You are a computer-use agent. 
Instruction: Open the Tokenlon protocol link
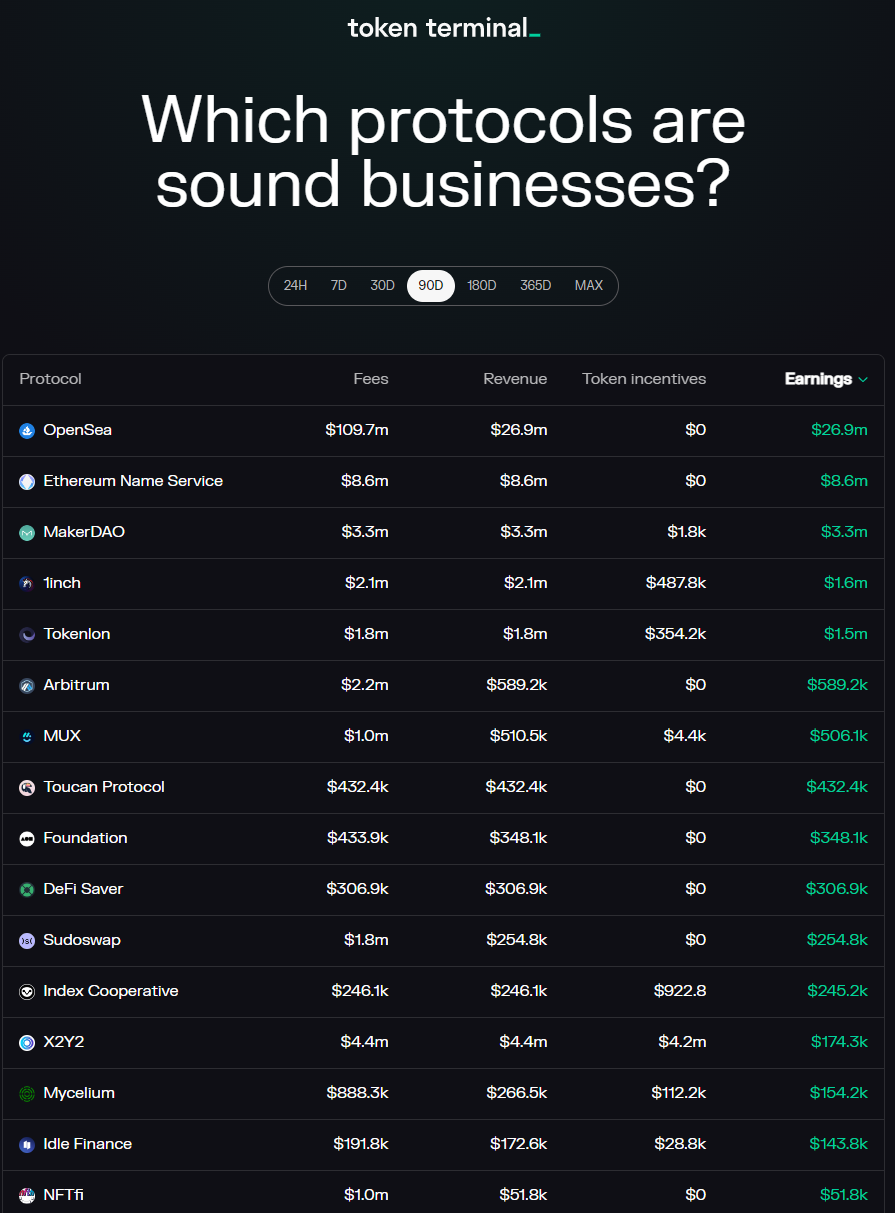(x=77, y=634)
